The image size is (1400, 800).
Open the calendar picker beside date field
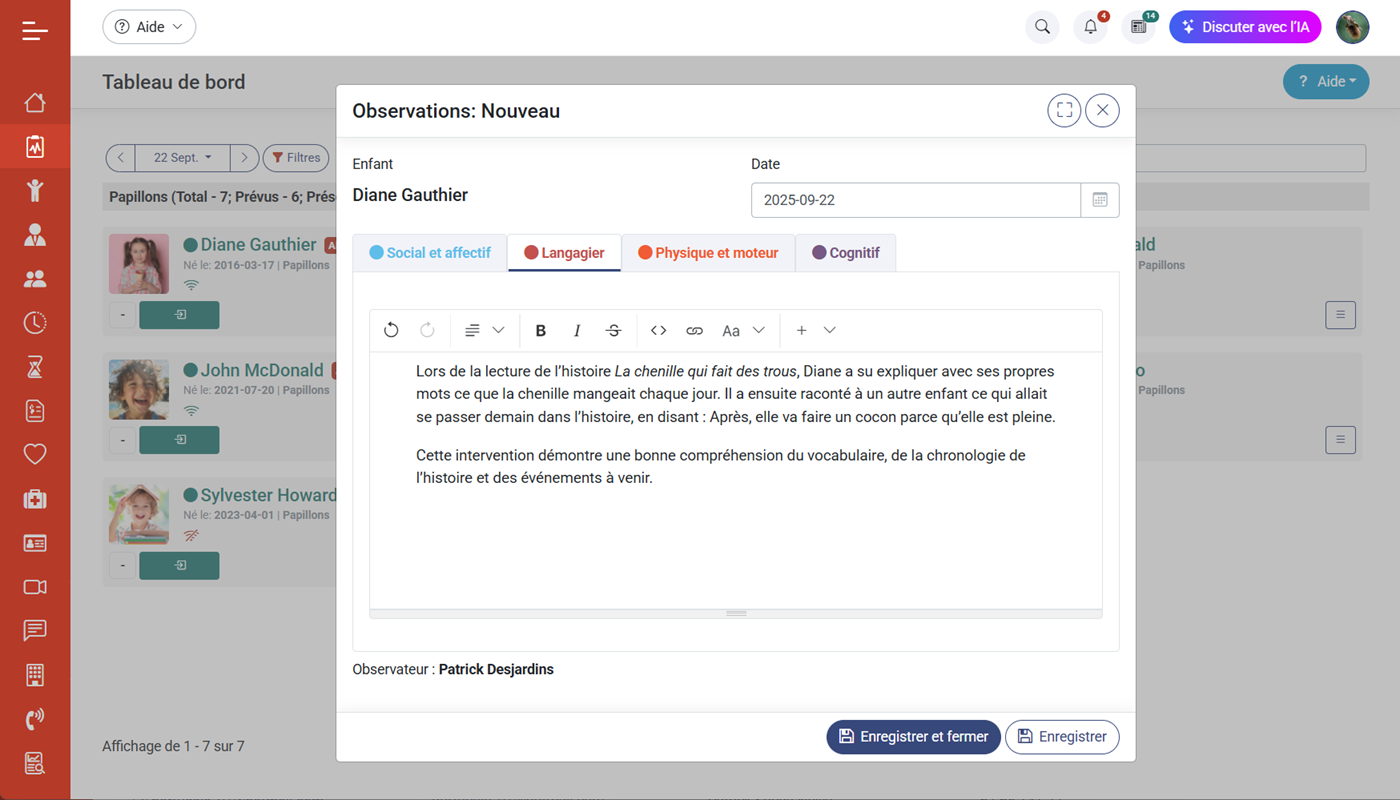pos(1100,200)
